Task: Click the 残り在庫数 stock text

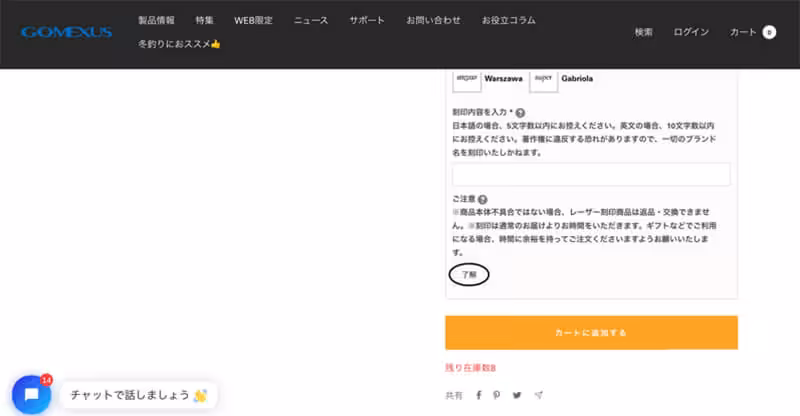Action: point(470,368)
